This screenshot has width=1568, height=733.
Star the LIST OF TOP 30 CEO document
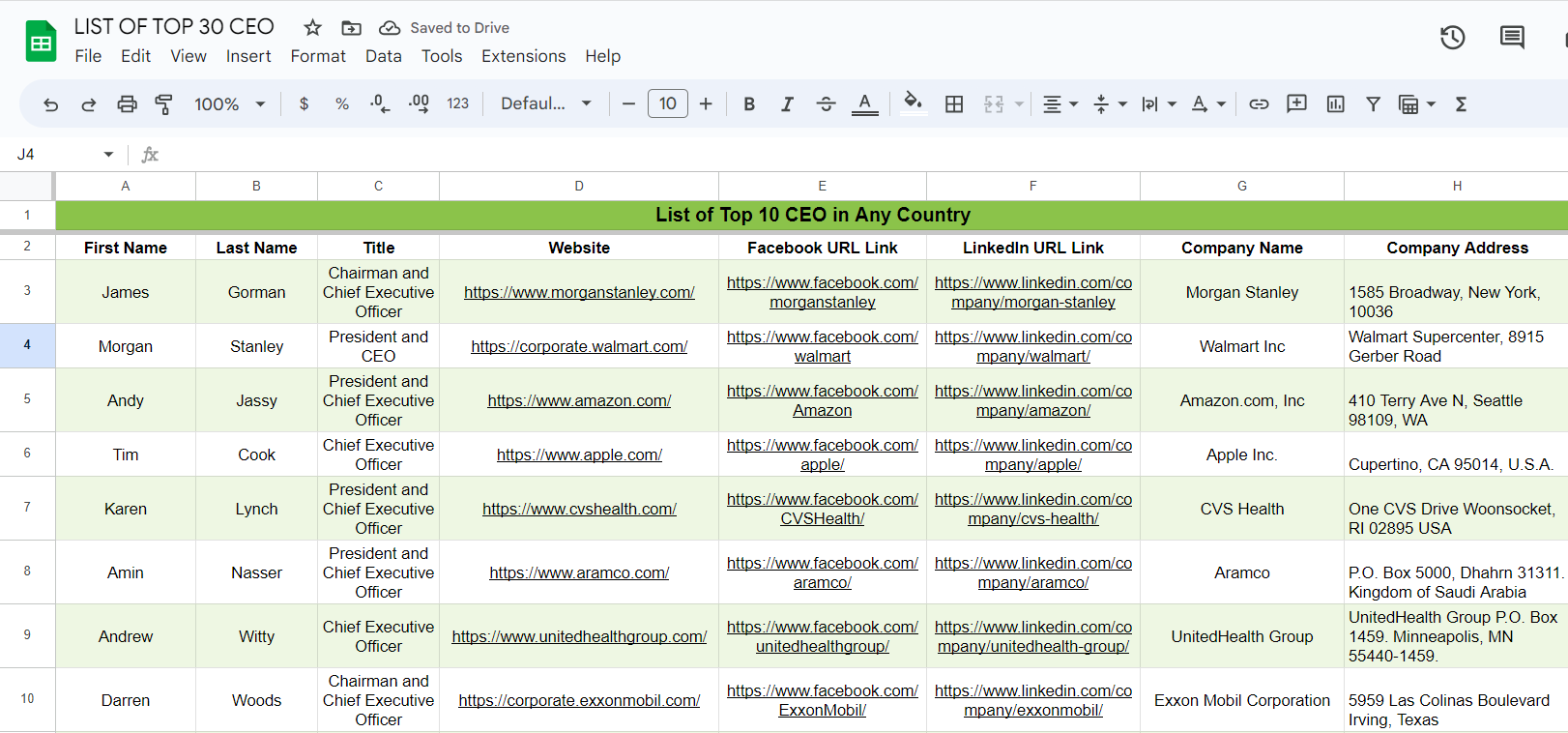[312, 28]
